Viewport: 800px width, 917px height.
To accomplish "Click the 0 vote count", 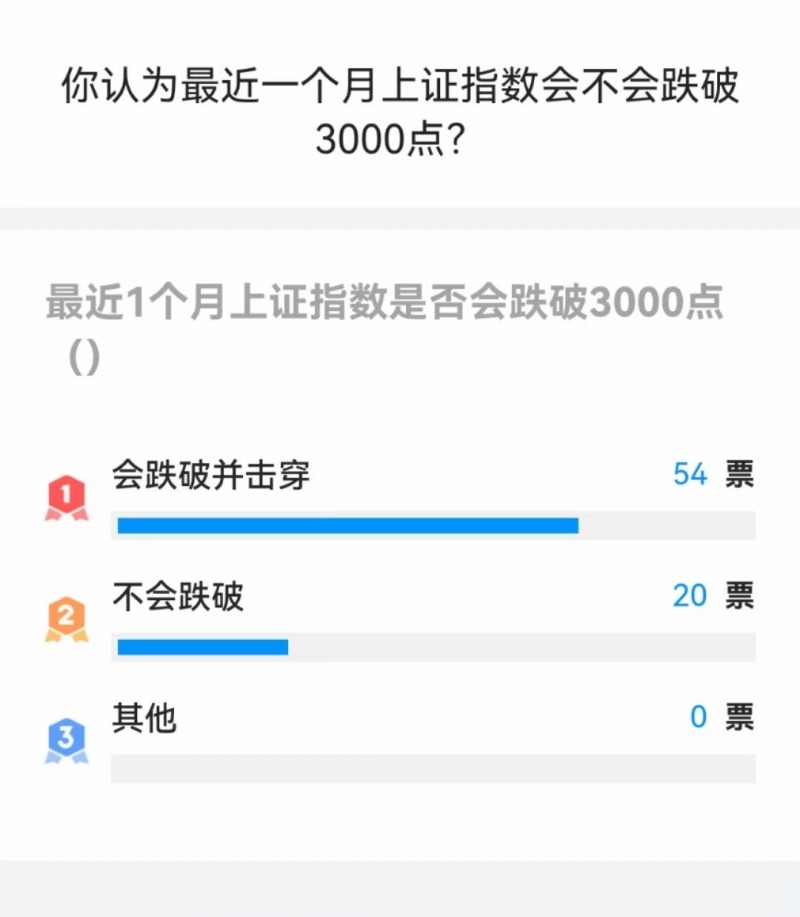I will [x=699, y=718].
